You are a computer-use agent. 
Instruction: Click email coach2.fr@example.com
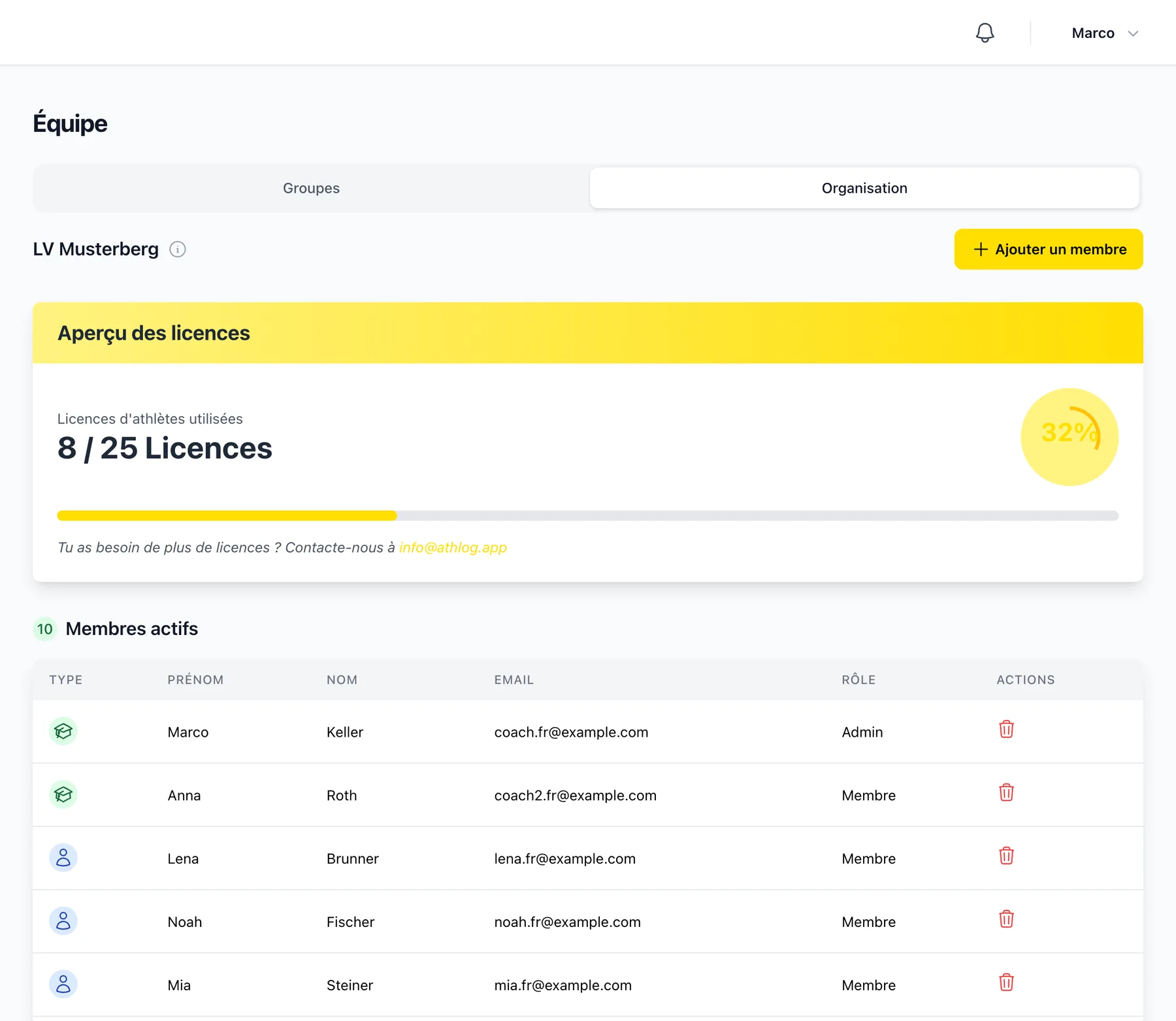click(576, 796)
